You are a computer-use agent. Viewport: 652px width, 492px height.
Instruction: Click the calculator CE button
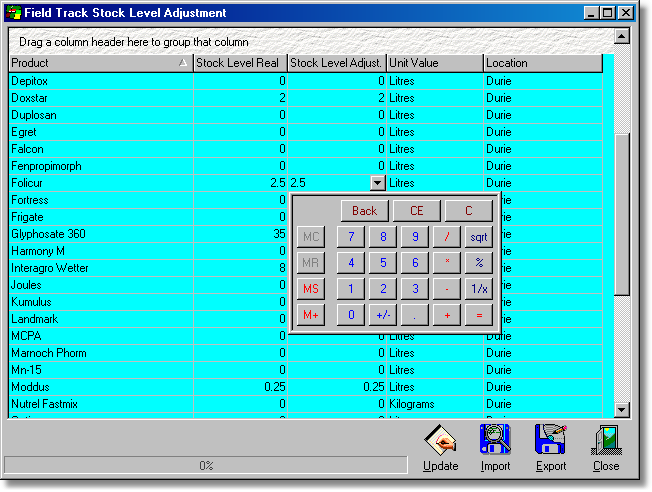click(x=417, y=211)
